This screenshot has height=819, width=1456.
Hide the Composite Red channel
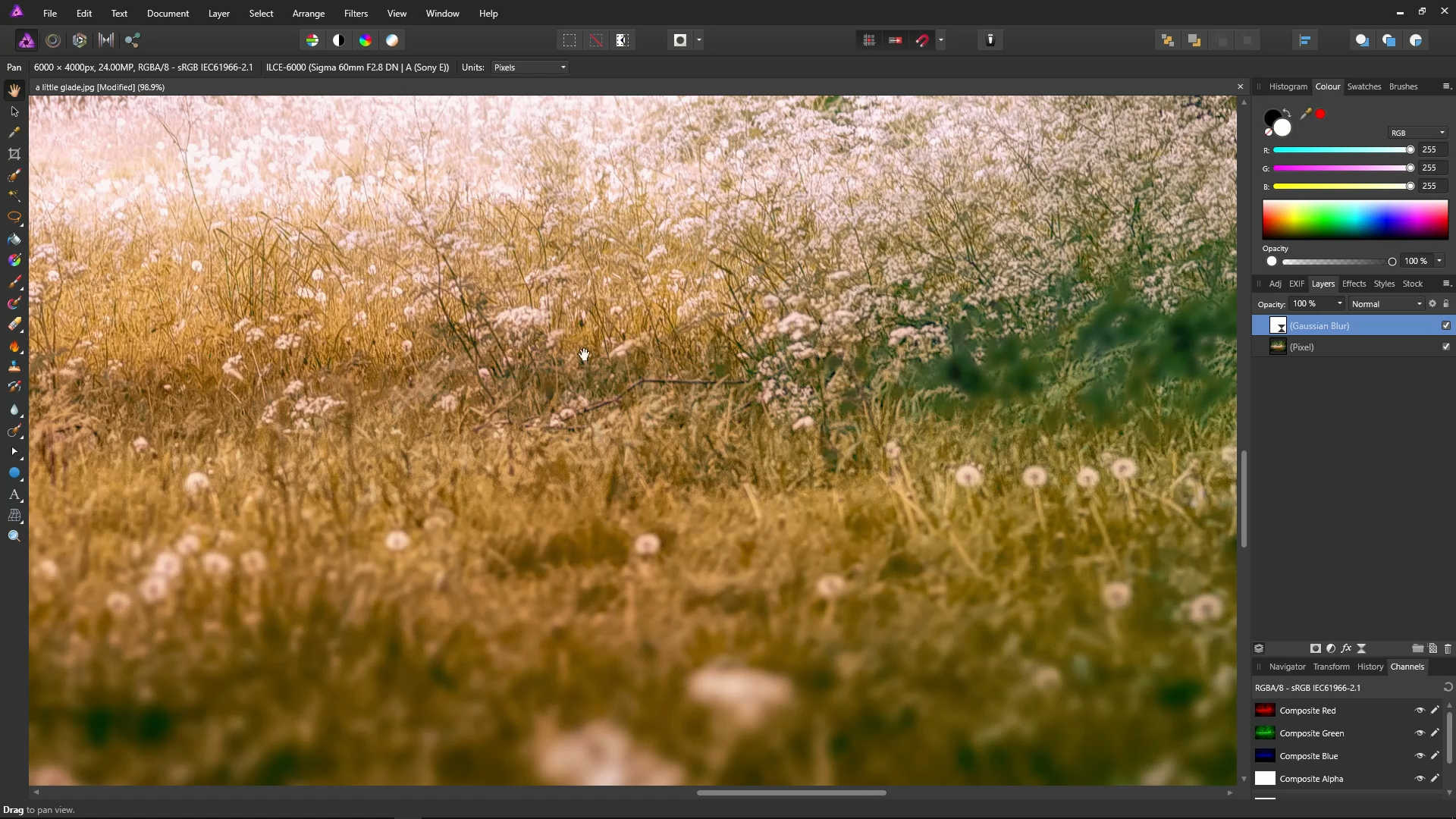1420,711
